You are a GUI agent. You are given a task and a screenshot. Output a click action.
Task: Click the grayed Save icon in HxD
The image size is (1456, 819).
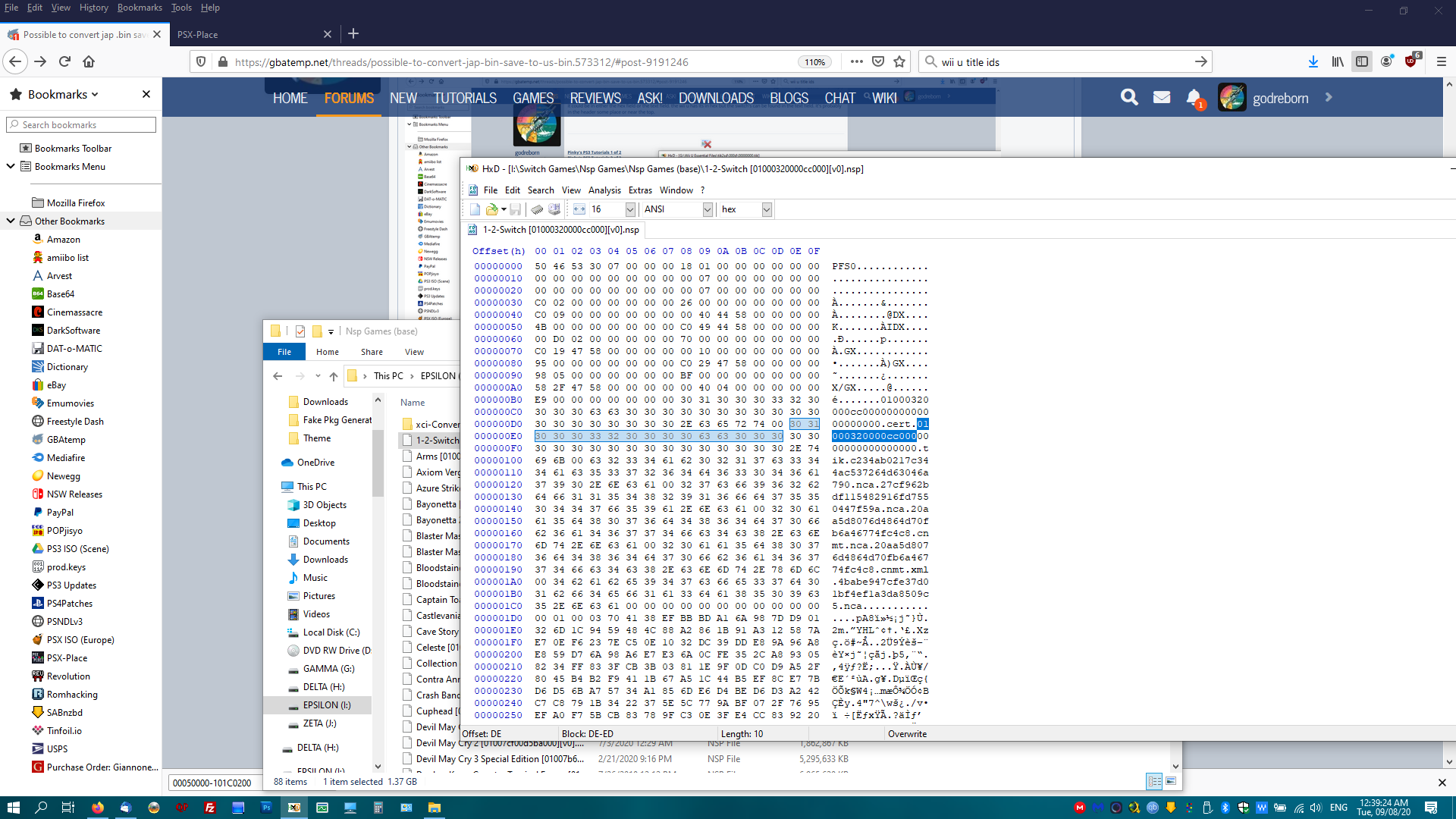pyautogui.click(x=516, y=209)
